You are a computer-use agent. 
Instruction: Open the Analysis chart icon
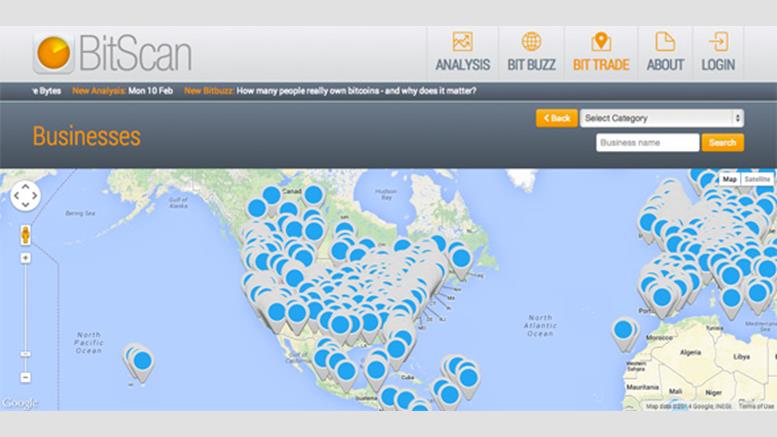462,42
